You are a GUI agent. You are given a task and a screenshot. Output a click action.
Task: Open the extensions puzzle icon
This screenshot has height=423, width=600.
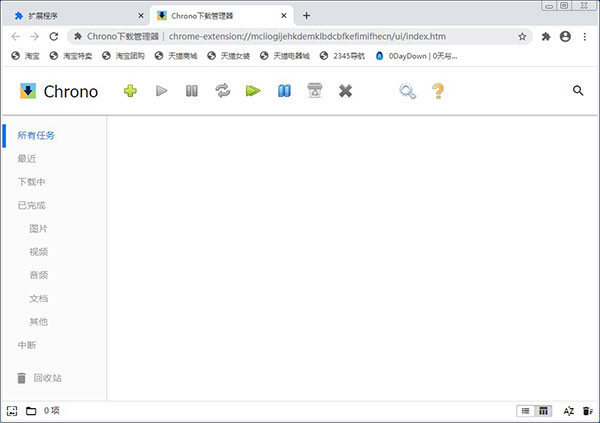pos(546,36)
